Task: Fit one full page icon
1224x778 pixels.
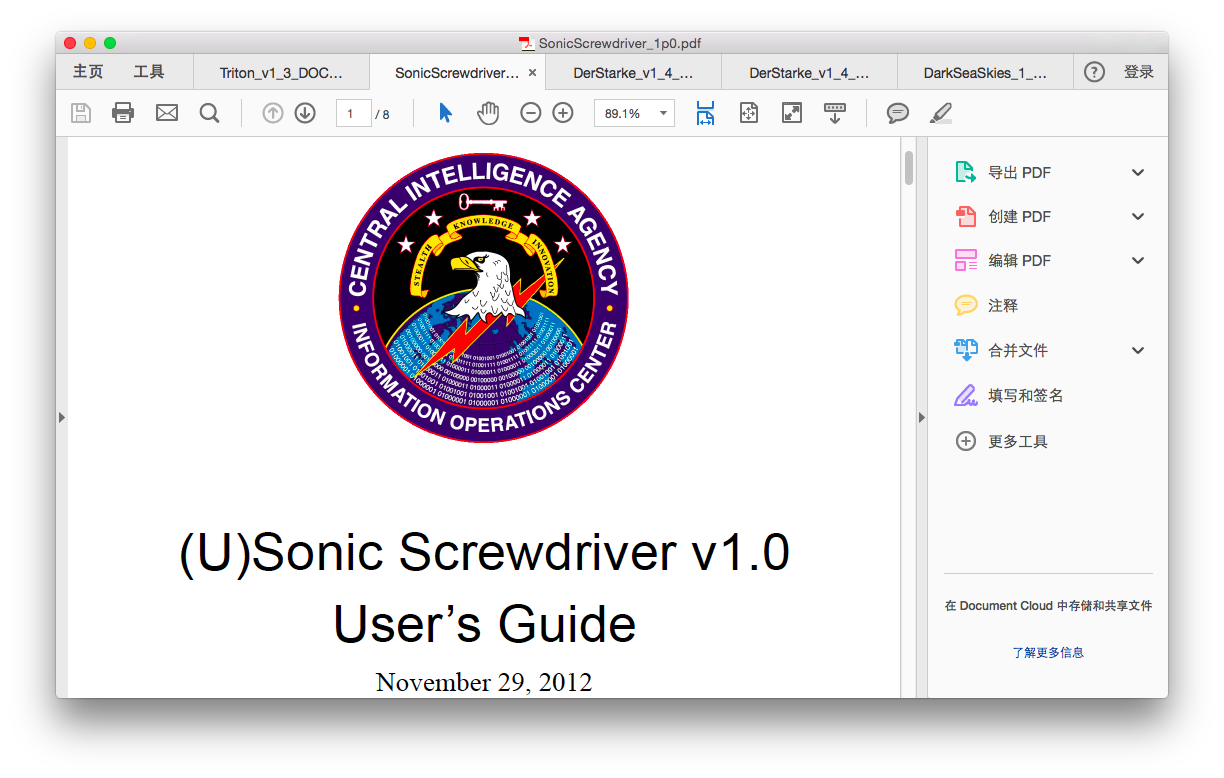Action: click(749, 113)
